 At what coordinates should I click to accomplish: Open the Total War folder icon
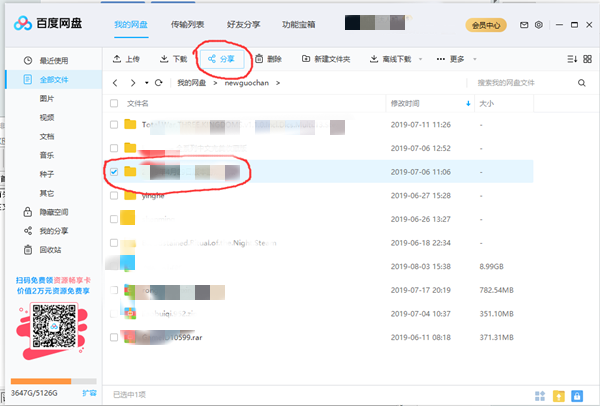click(x=130, y=124)
